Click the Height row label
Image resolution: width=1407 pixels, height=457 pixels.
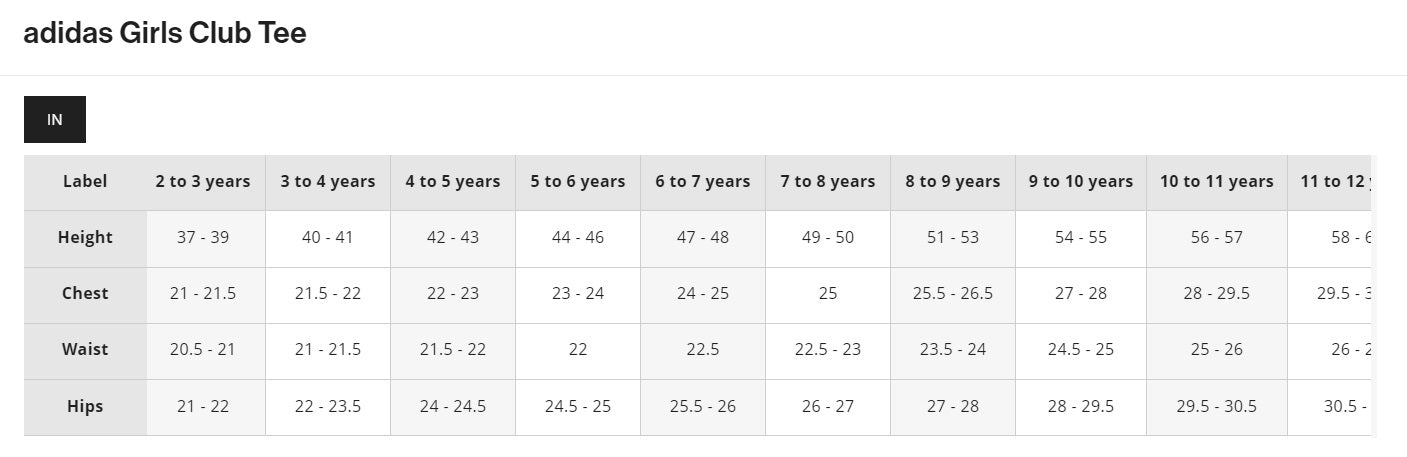85,237
